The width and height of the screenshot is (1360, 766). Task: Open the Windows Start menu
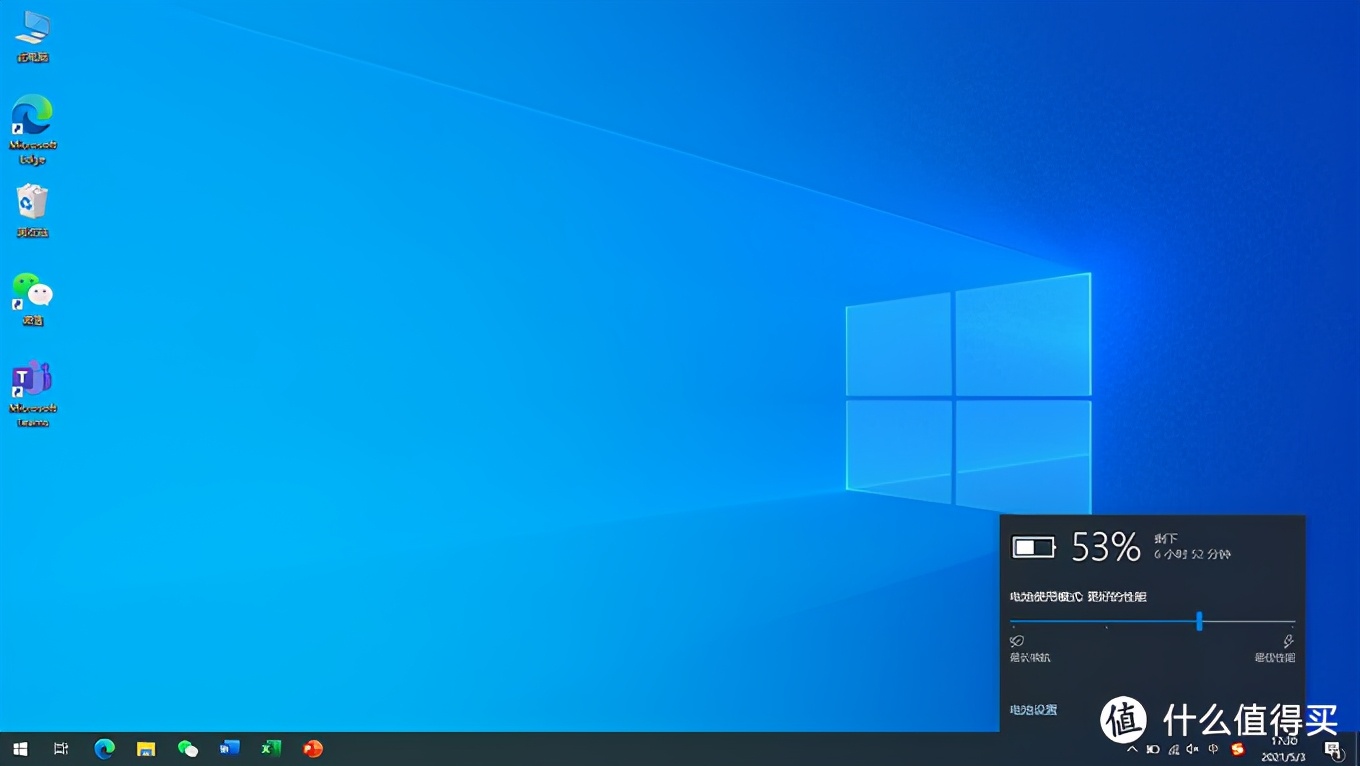[x=20, y=748]
